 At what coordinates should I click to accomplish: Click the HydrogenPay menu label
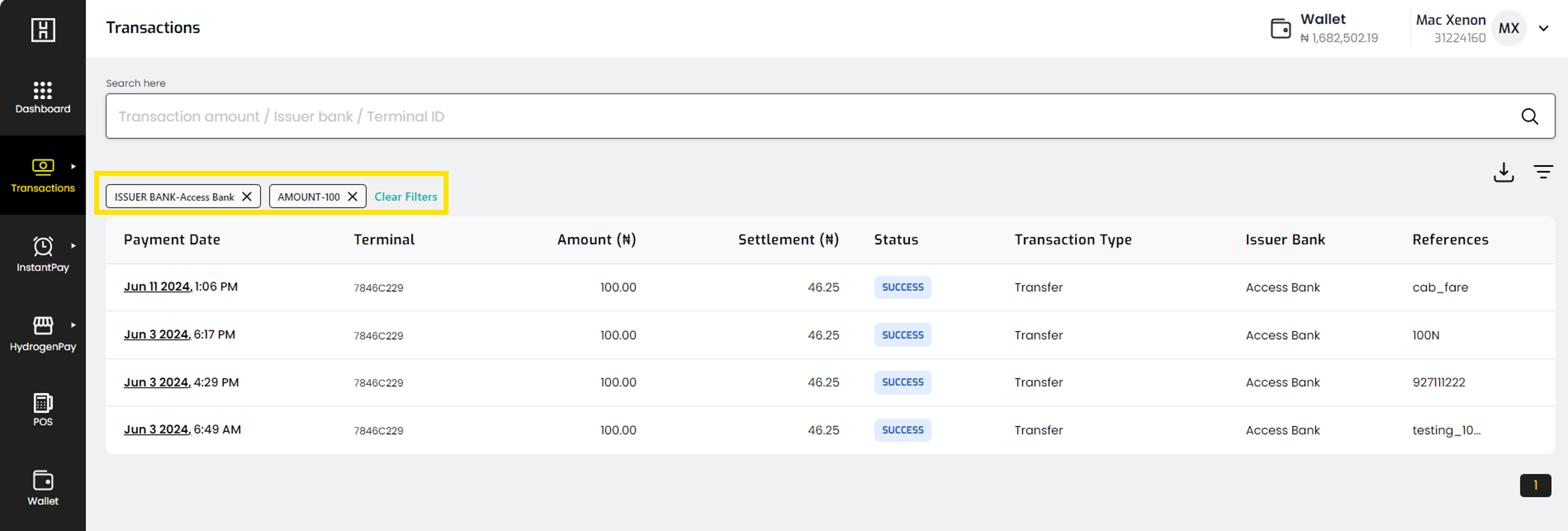point(43,346)
